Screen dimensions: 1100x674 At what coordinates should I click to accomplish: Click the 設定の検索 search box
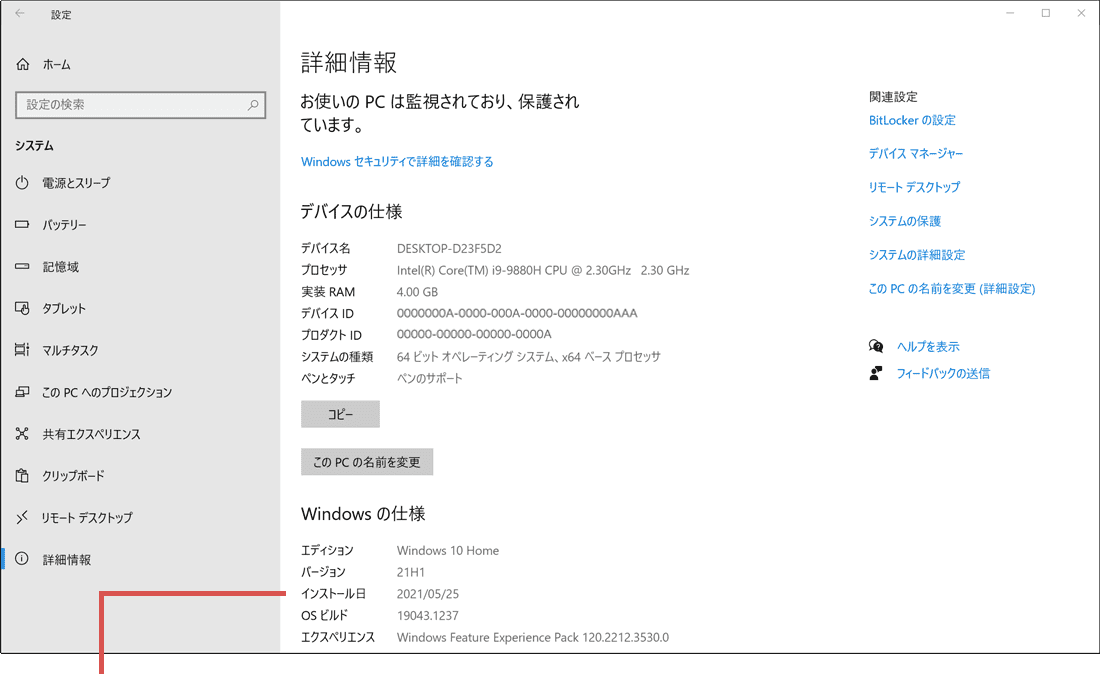click(x=140, y=104)
